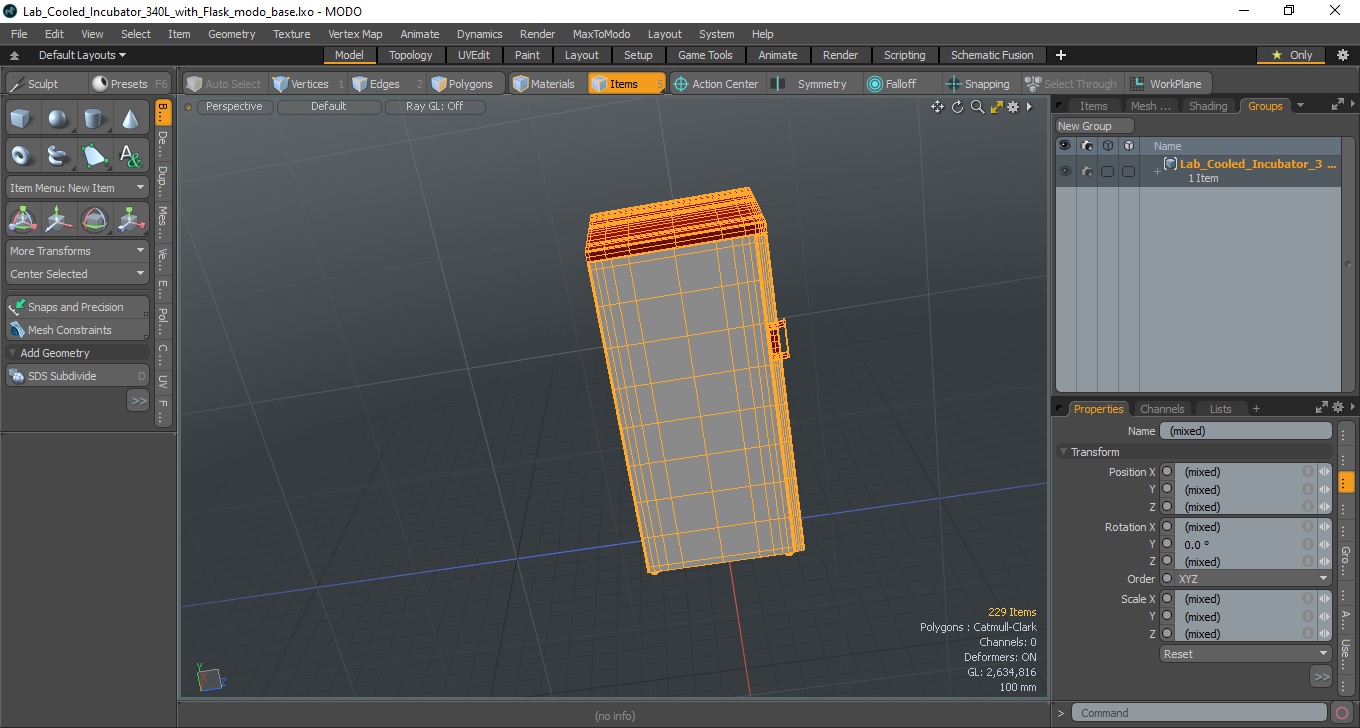Viewport: 1360px width, 728px height.
Task: Click the viewport rotate view icon
Action: pyautogui.click(x=957, y=107)
